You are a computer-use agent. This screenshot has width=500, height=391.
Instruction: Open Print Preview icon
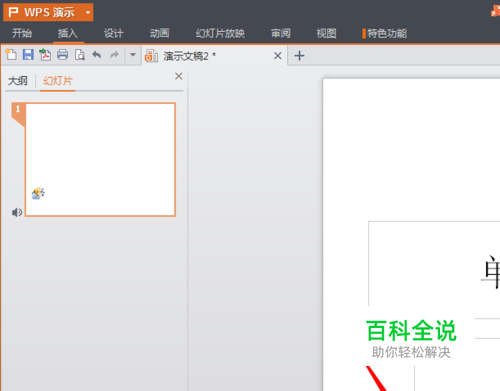point(80,54)
